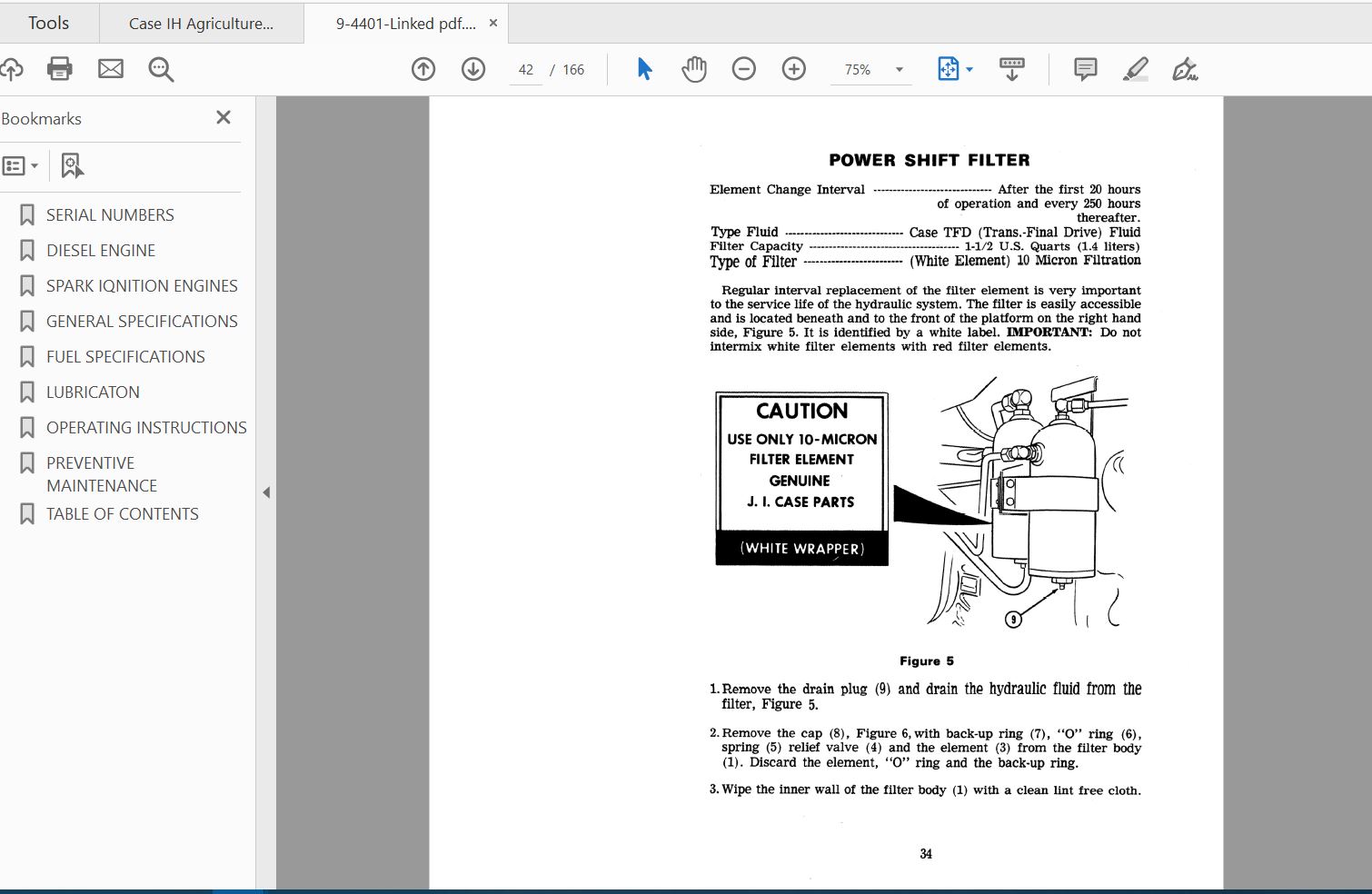Close the Bookmarks panel
The height and width of the screenshot is (894, 1372).
224,117
